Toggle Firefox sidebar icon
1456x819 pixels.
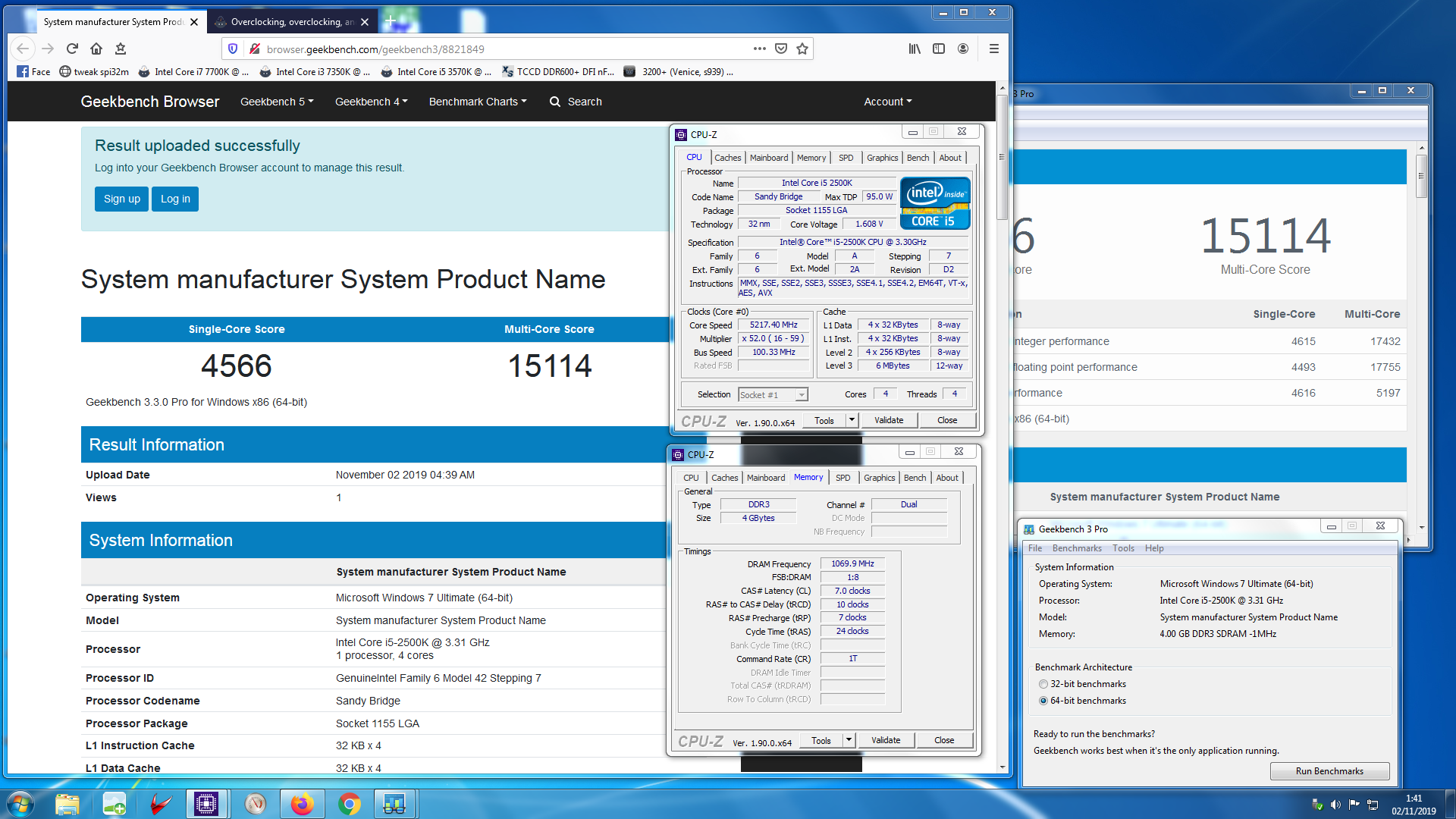pyautogui.click(x=939, y=49)
